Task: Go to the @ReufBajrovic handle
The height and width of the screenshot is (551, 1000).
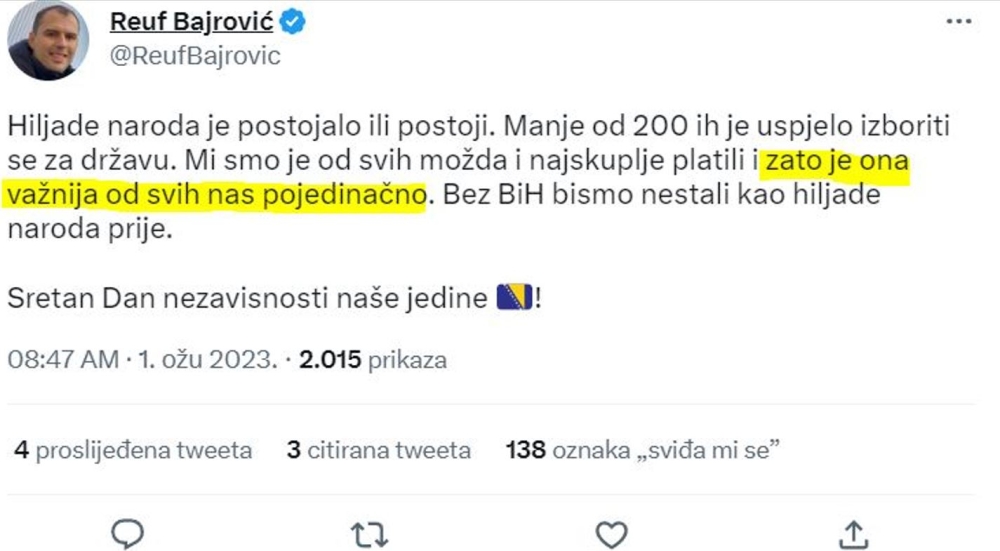Action: click(x=195, y=55)
